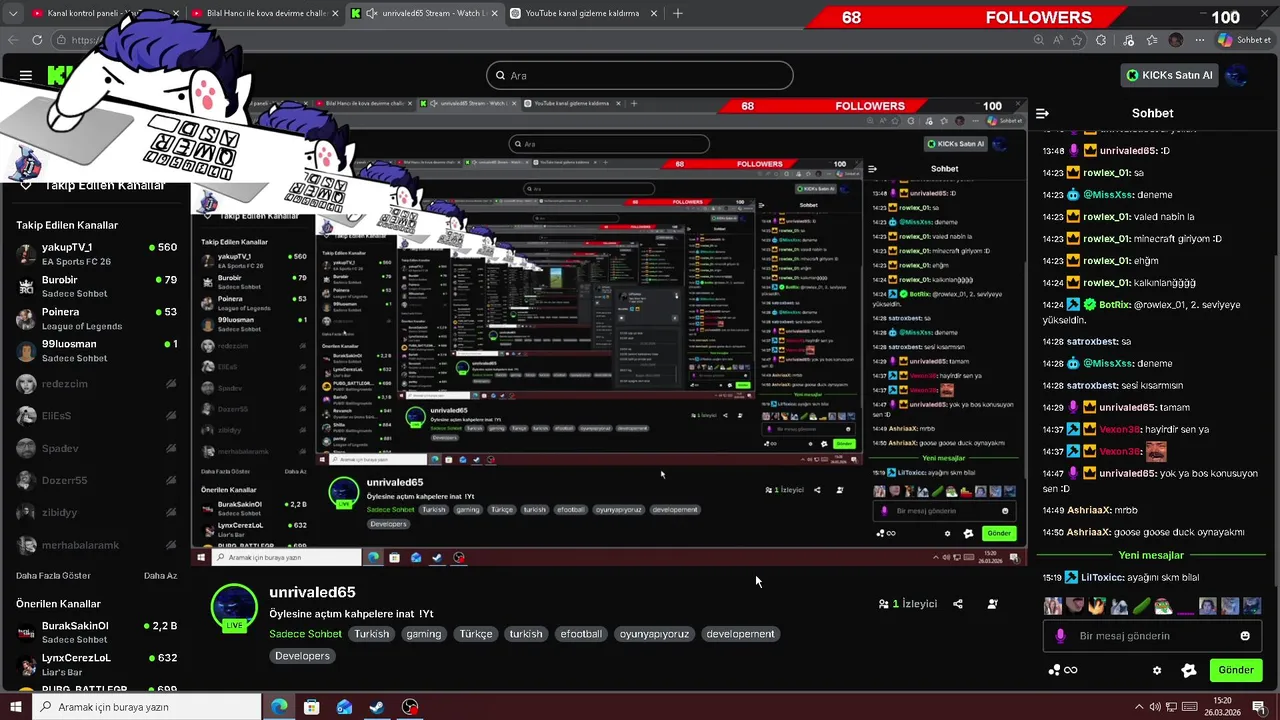This screenshot has height=720, width=1280.
Task: Open browser three-dot settings menu
Action: point(1198,40)
